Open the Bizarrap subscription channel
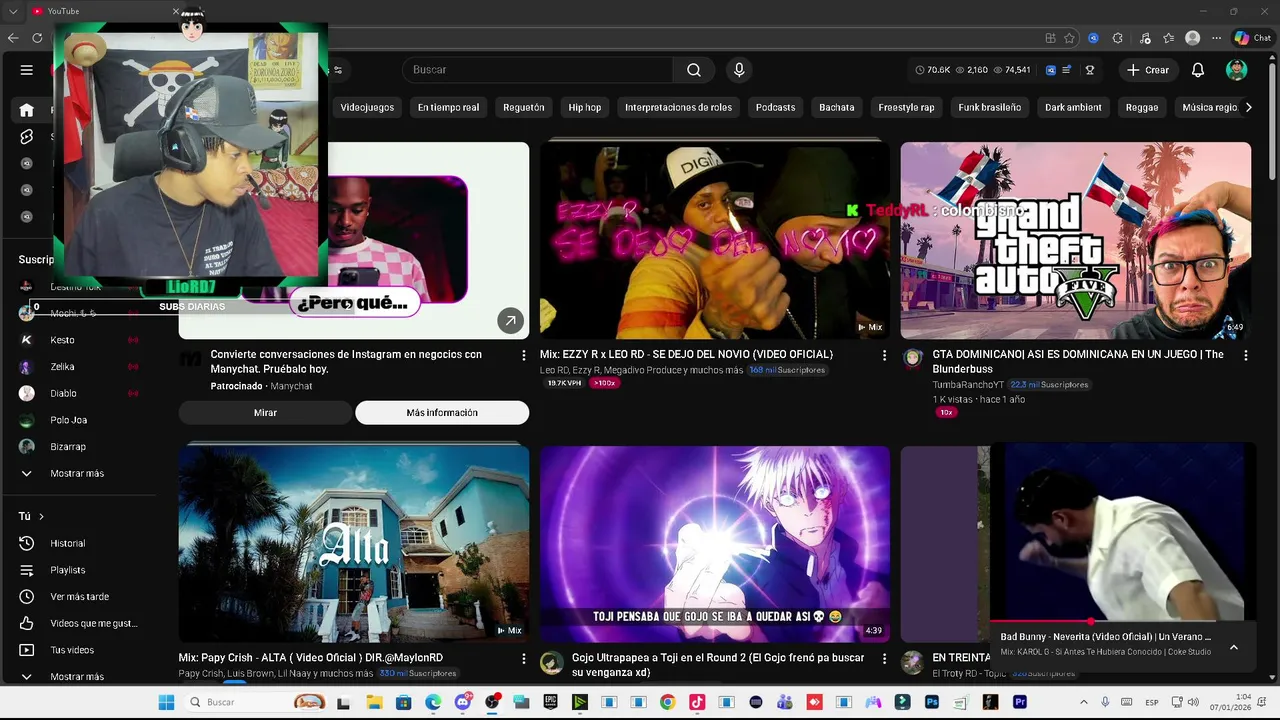Screen dimensions: 1280x720 point(68,447)
